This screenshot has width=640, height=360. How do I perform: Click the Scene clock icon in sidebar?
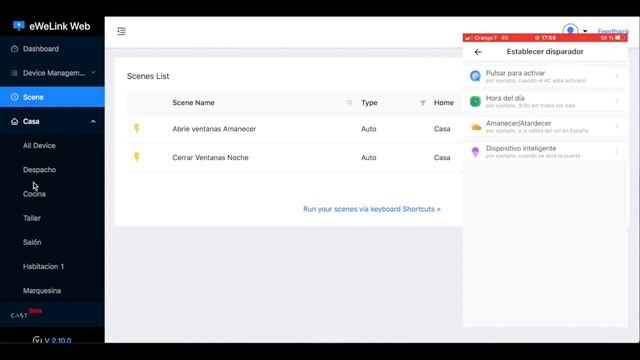(x=15, y=97)
